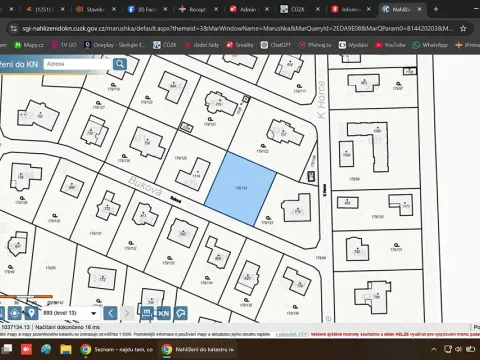The image size is (480, 360).
Task: Switch to Nahlížení do katastru taskbar window
Action: click(198, 349)
